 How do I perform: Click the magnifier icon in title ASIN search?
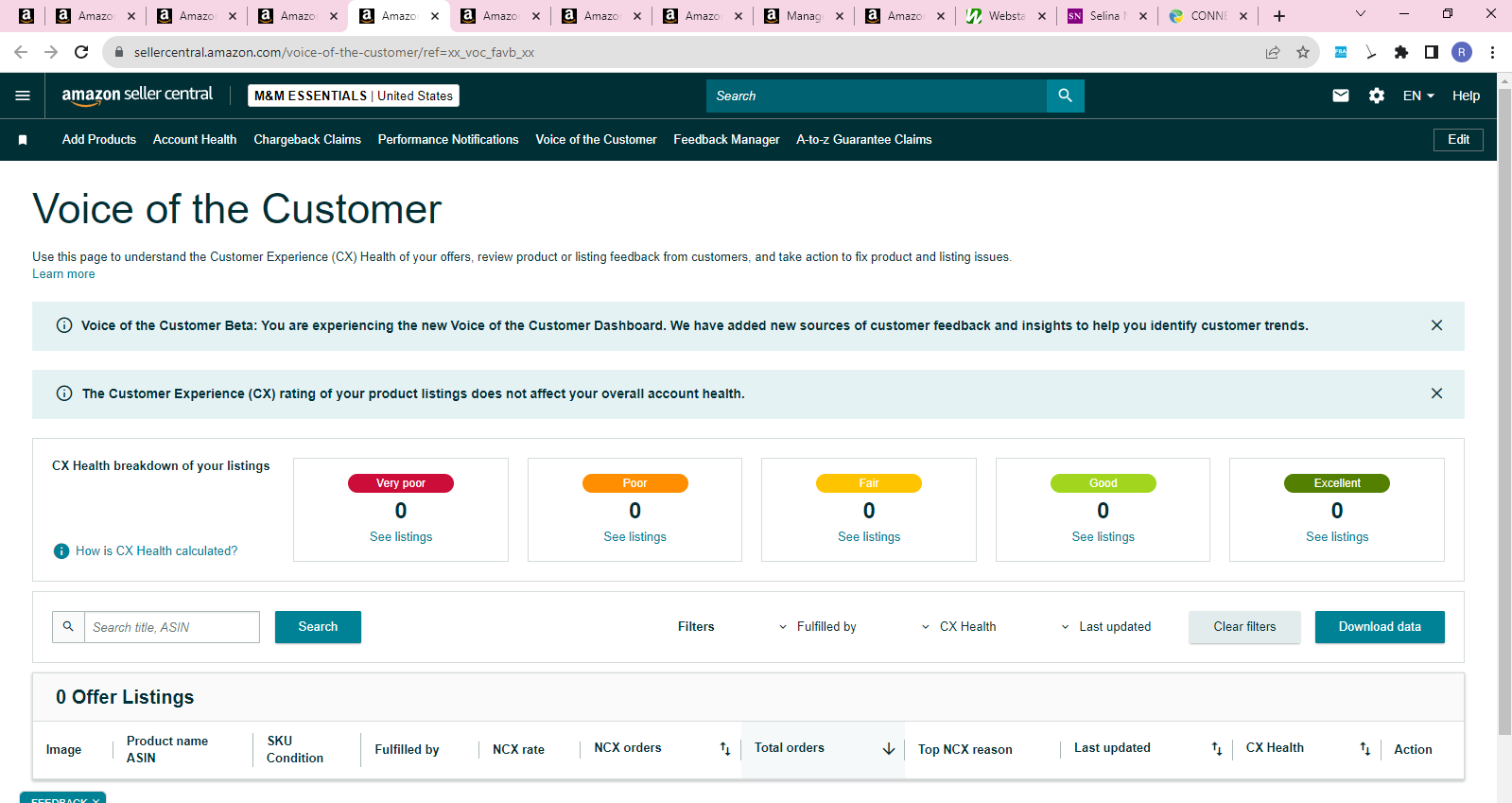coord(68,626)
